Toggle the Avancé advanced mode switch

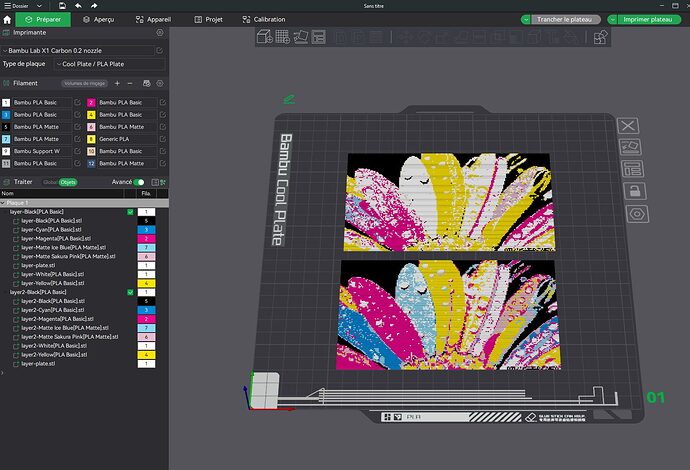(139, 182)
